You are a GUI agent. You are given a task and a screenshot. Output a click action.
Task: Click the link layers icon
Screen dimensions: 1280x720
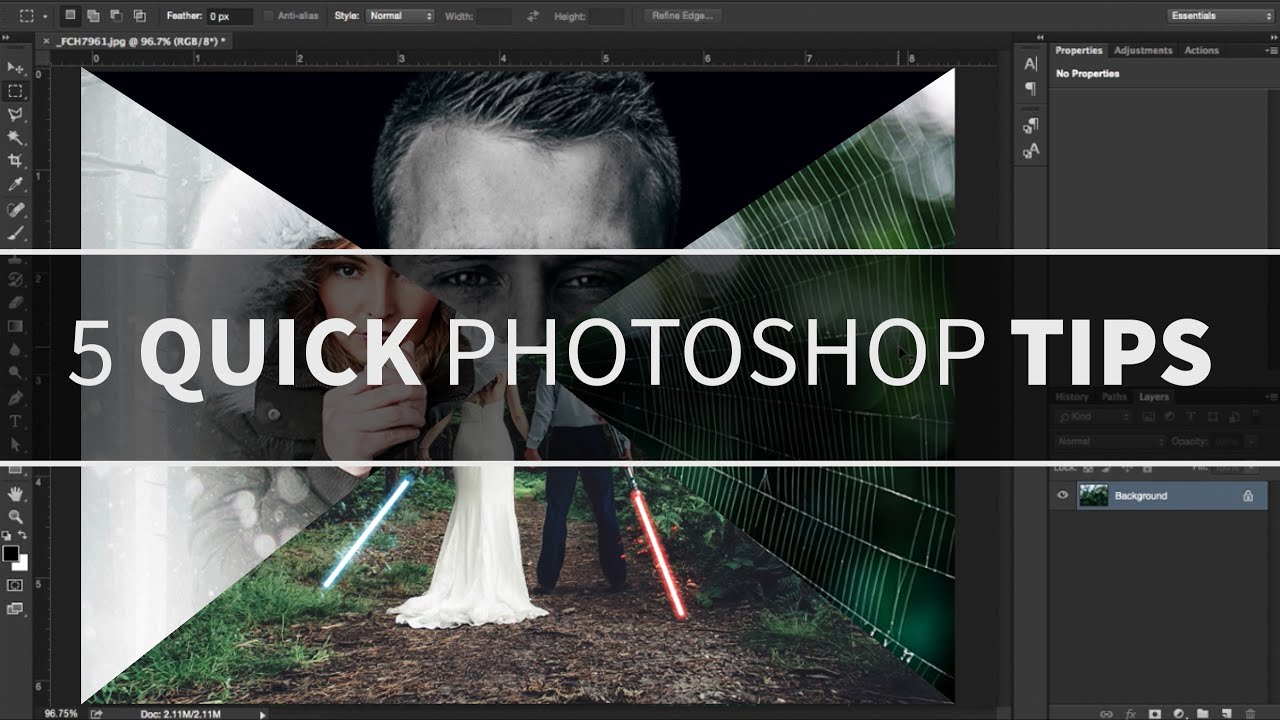pyautogui.click(x=1106, y=713)
